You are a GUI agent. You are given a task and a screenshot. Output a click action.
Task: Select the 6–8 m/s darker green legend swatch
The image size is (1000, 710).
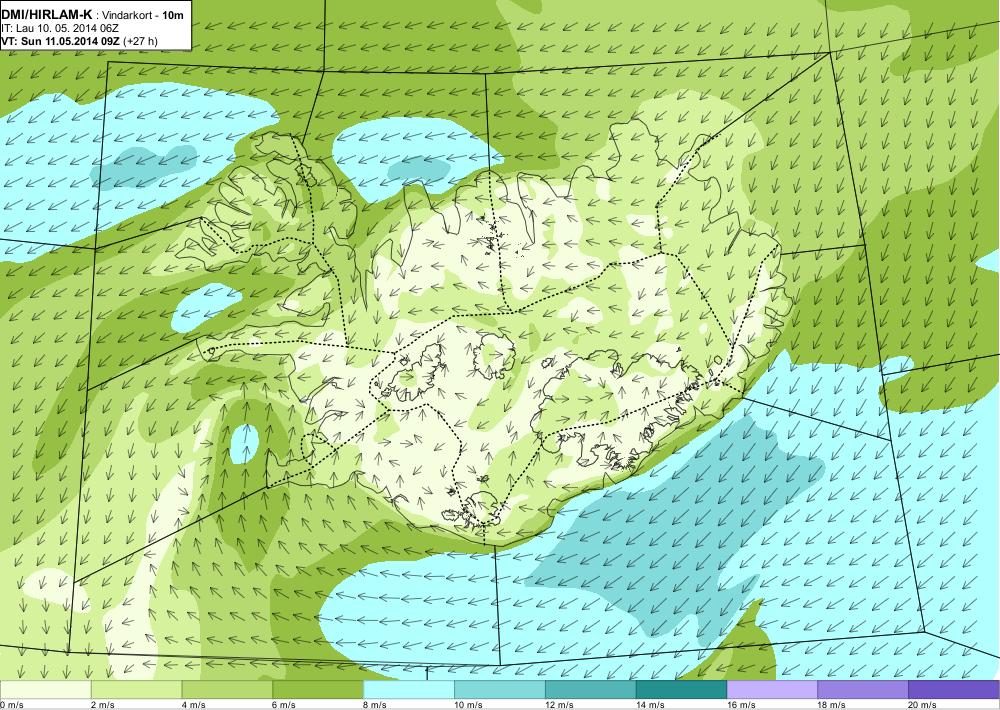(x=318, y=690)
